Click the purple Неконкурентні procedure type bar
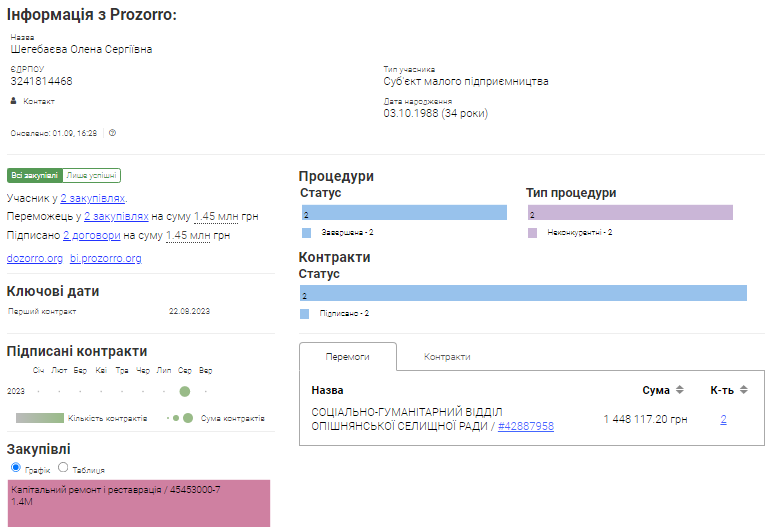 pos(630,213)
